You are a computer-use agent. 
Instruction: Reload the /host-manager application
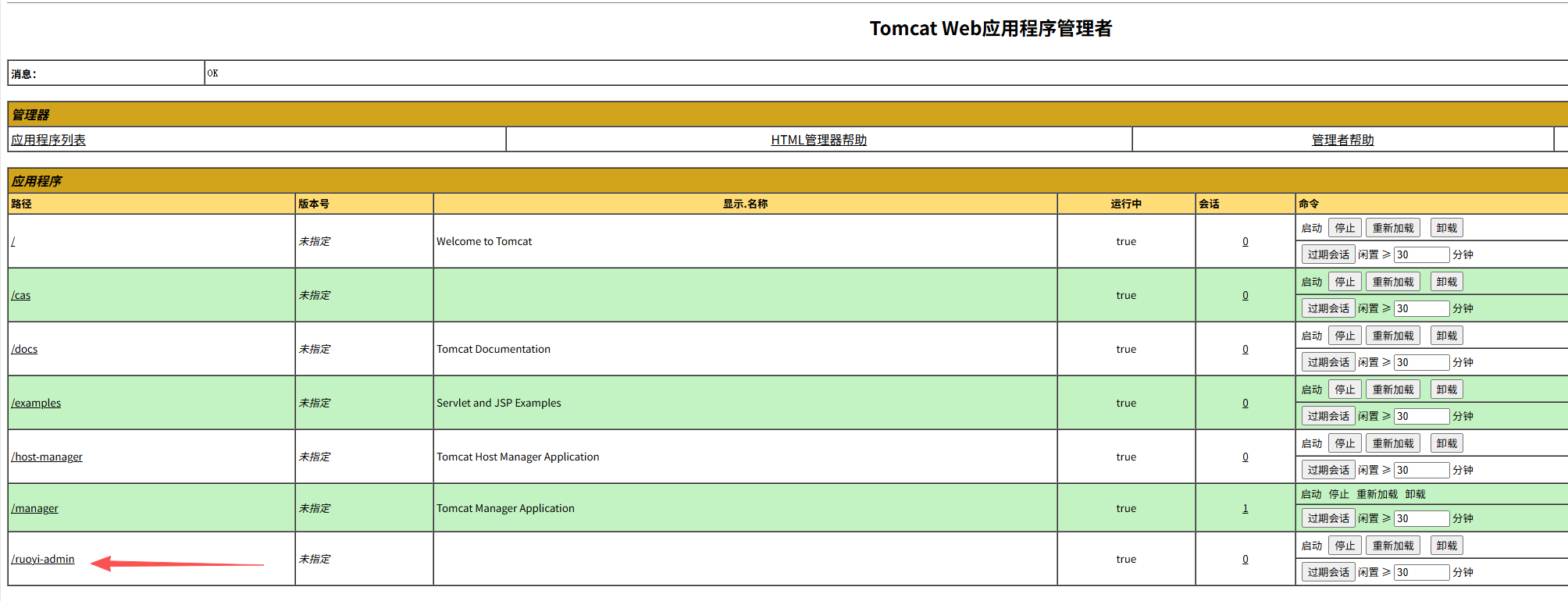(1393, 443)
